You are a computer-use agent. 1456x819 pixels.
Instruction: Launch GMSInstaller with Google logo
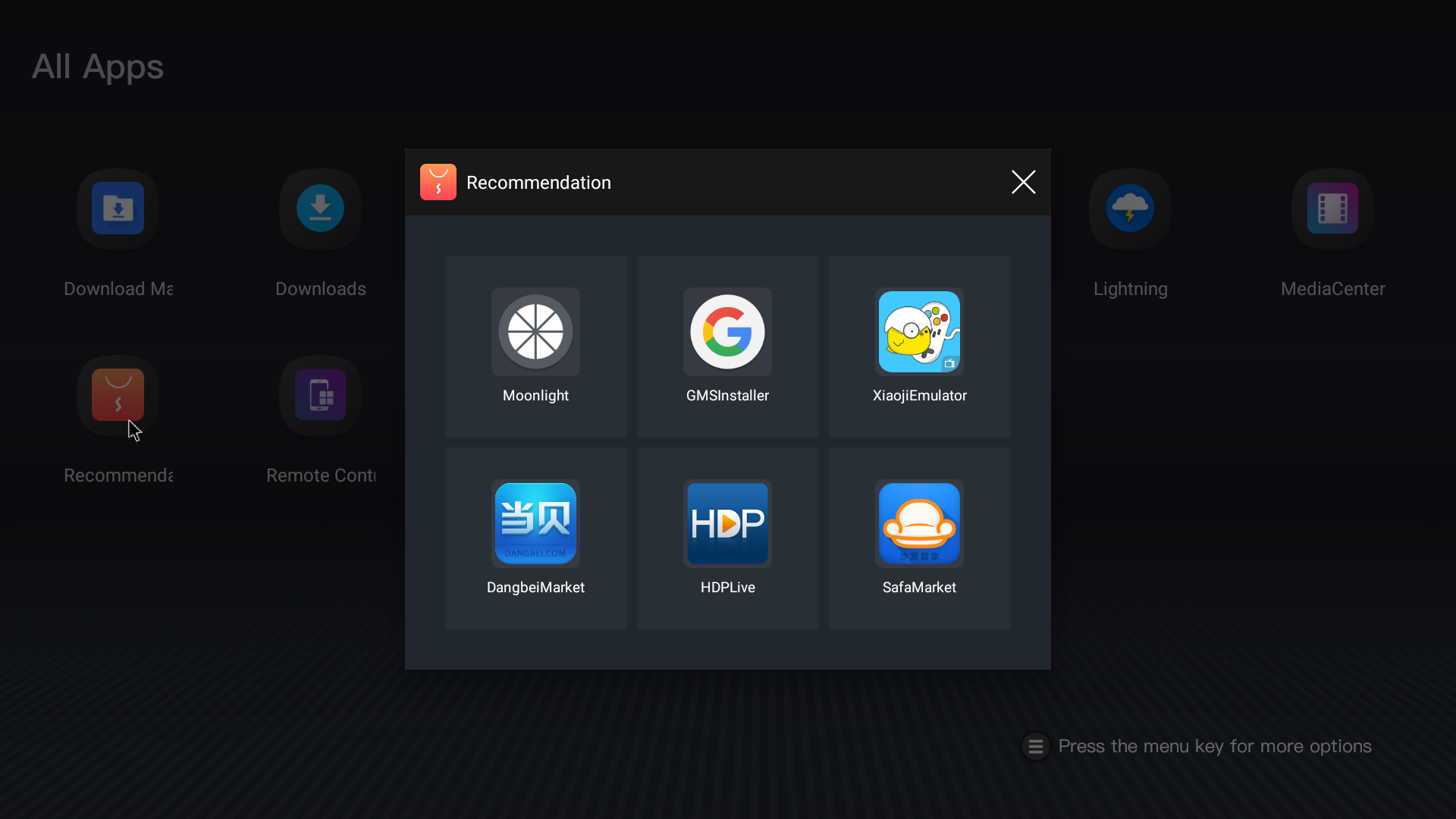pos(727,331)
